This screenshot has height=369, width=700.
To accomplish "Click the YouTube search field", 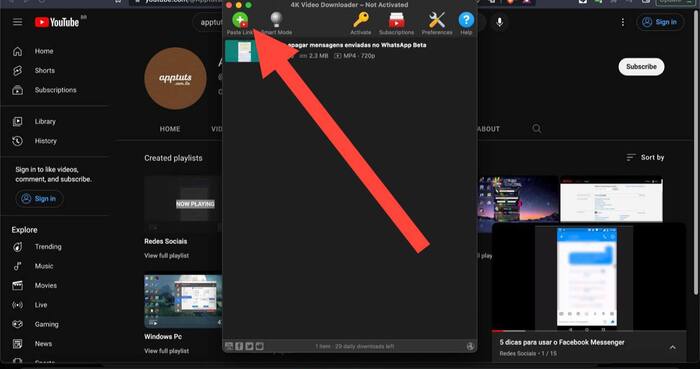I will [209, 22].
